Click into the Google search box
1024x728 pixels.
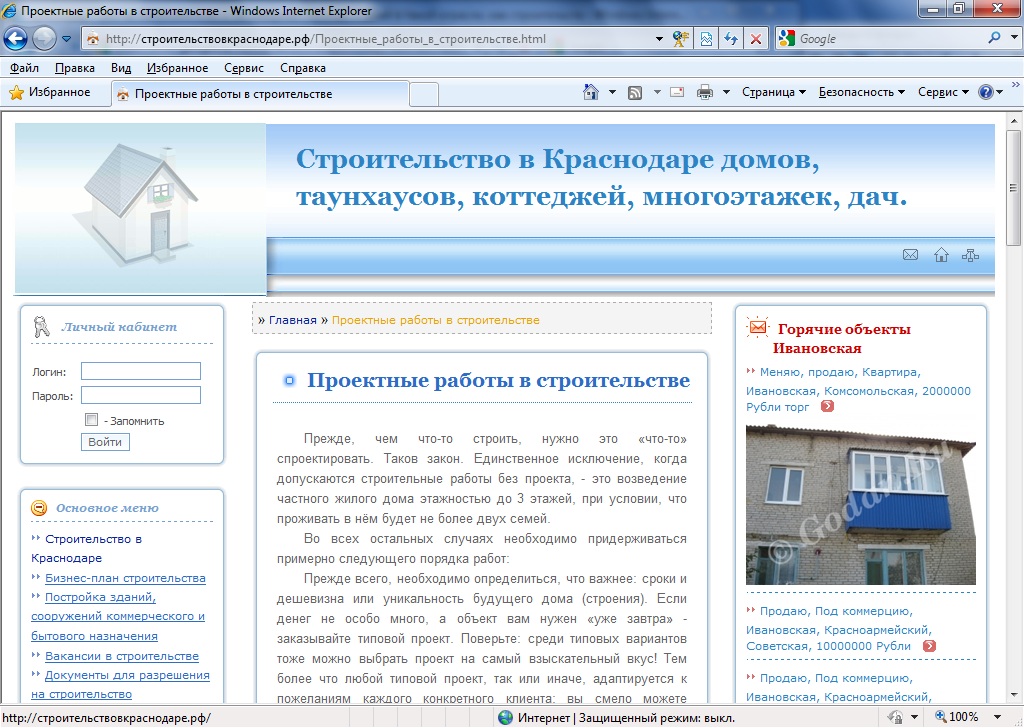(888, 39)
